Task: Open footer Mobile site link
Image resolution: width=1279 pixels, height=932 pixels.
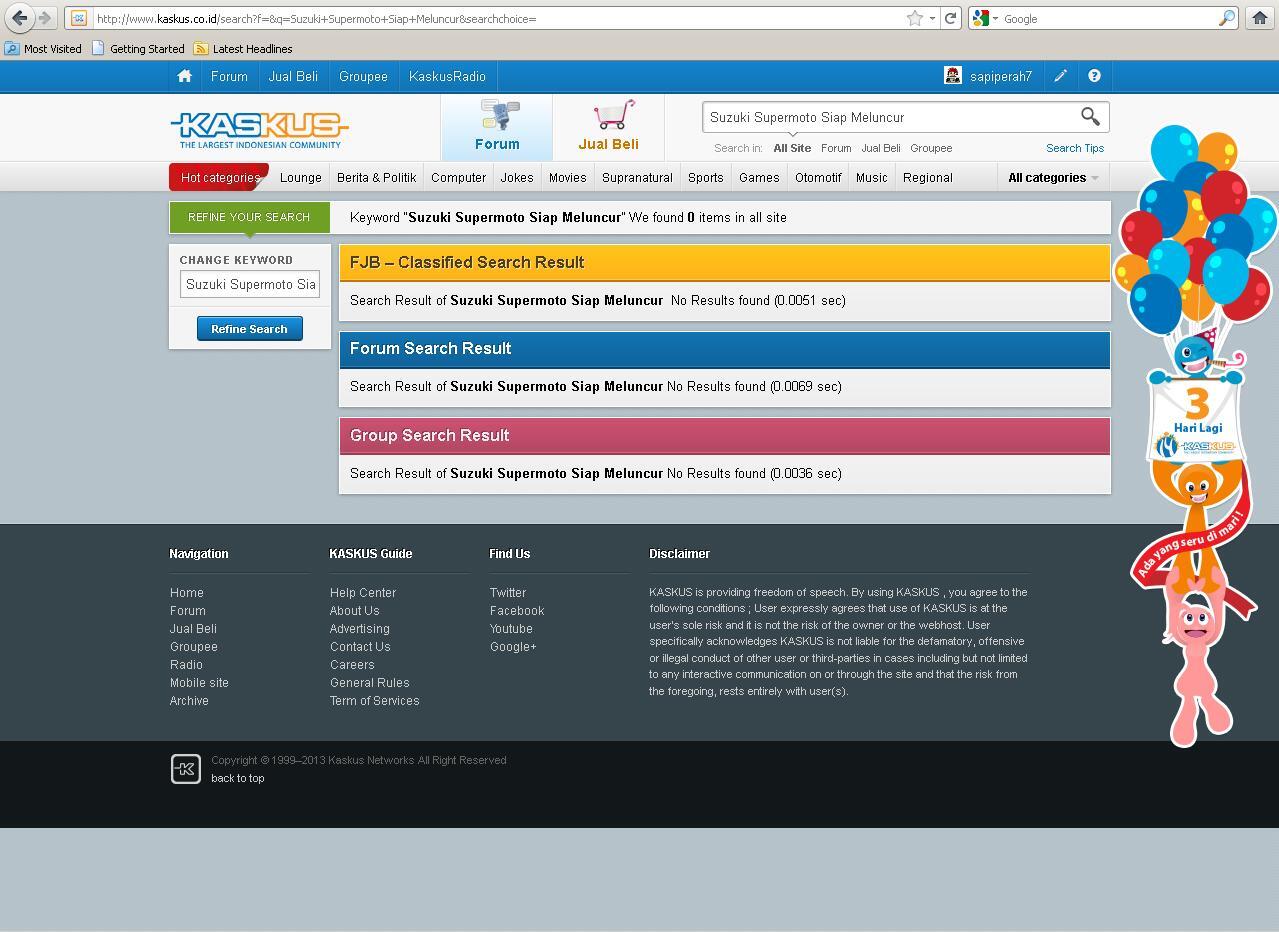Action: 199,683
